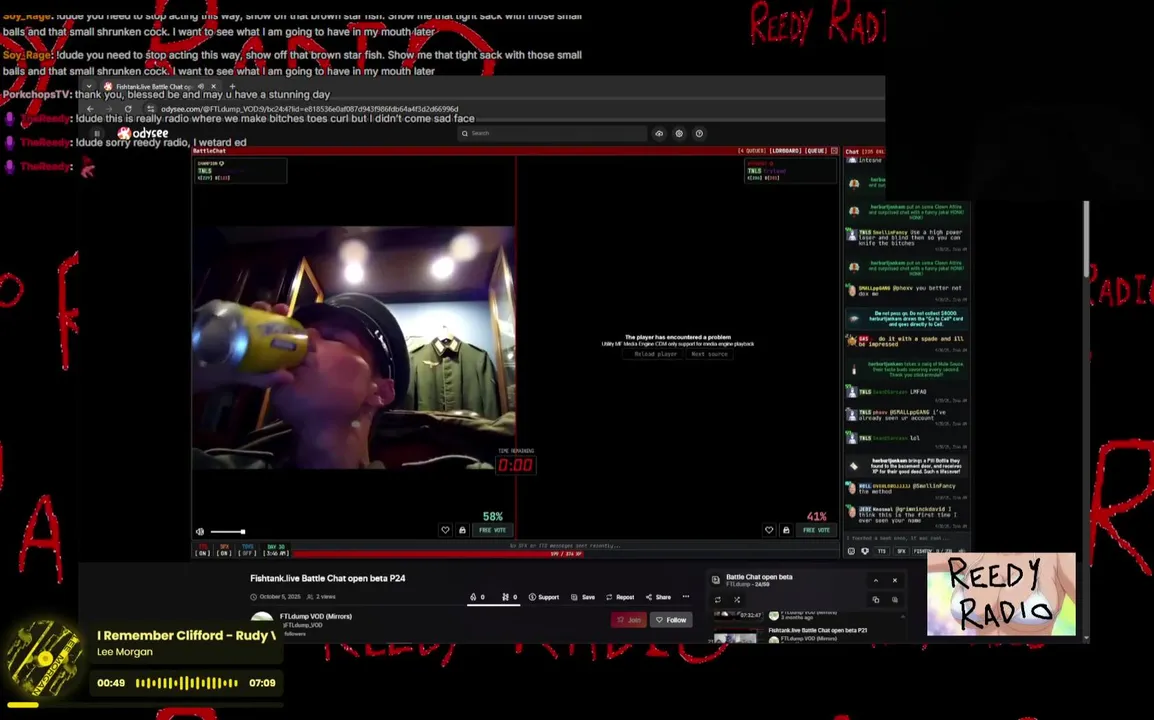
Task: Click the TTS button below chat input
Action: [882, 551]
